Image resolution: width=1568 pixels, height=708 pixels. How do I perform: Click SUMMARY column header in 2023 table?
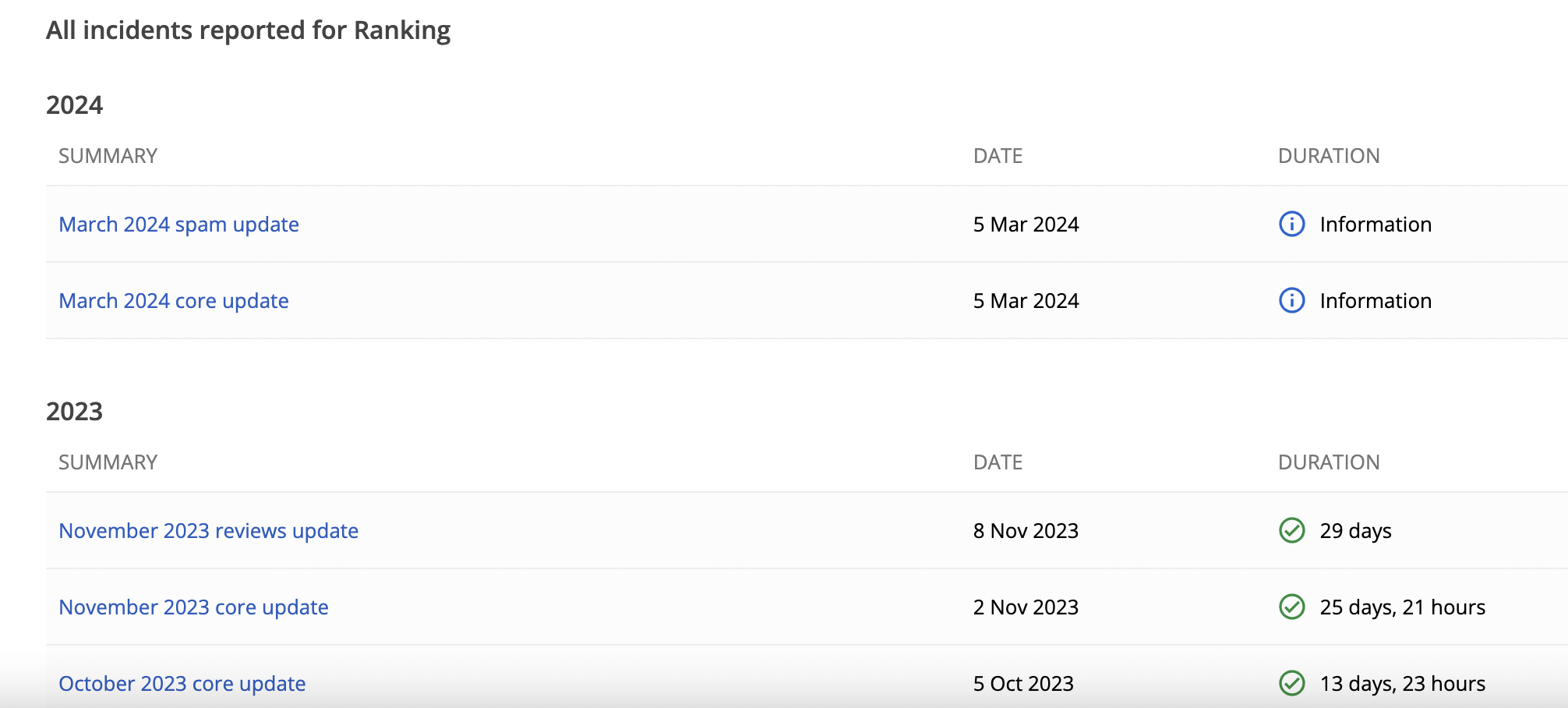[108, 462]
